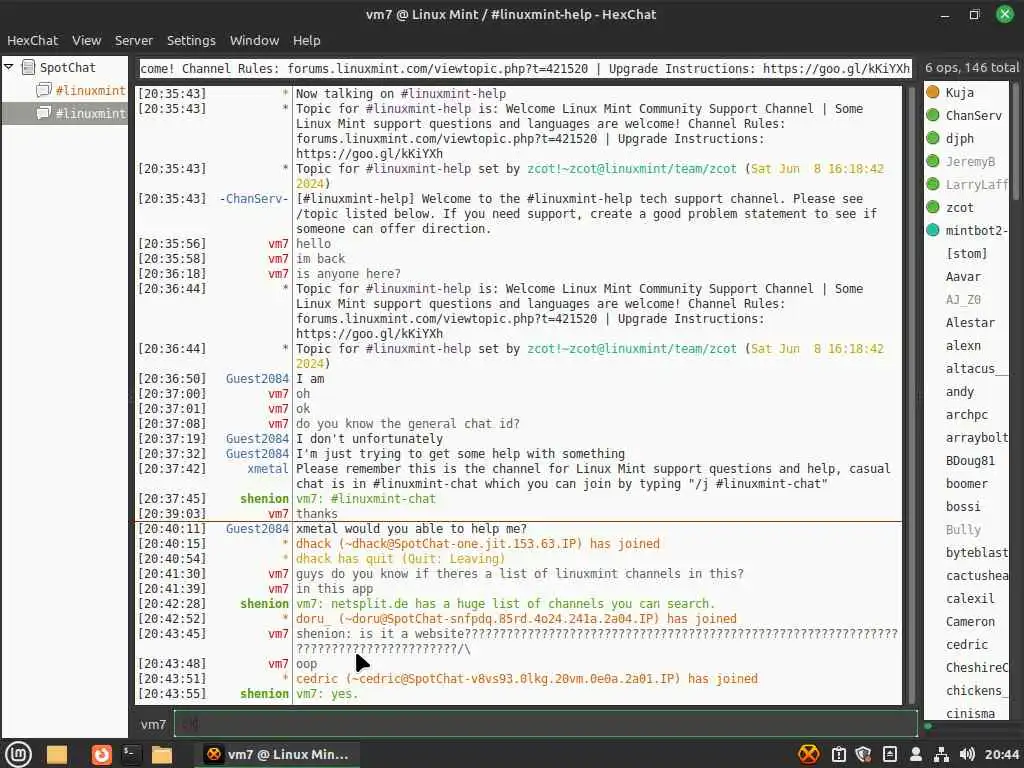
Task: Open the netsplit.de link in shenion's message
Action: [370, 603]
